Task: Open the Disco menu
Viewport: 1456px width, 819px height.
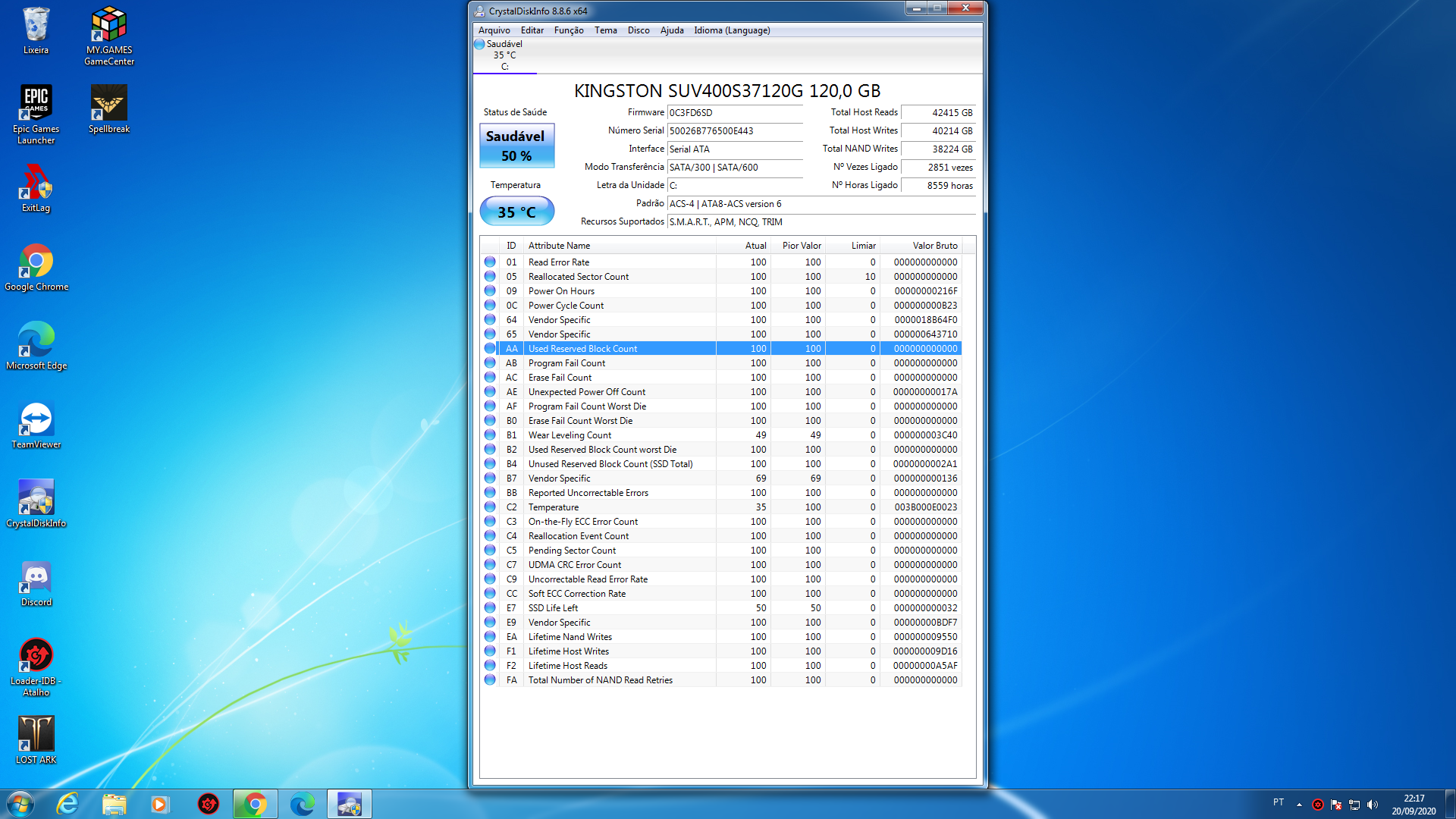Action: [639, 30]
